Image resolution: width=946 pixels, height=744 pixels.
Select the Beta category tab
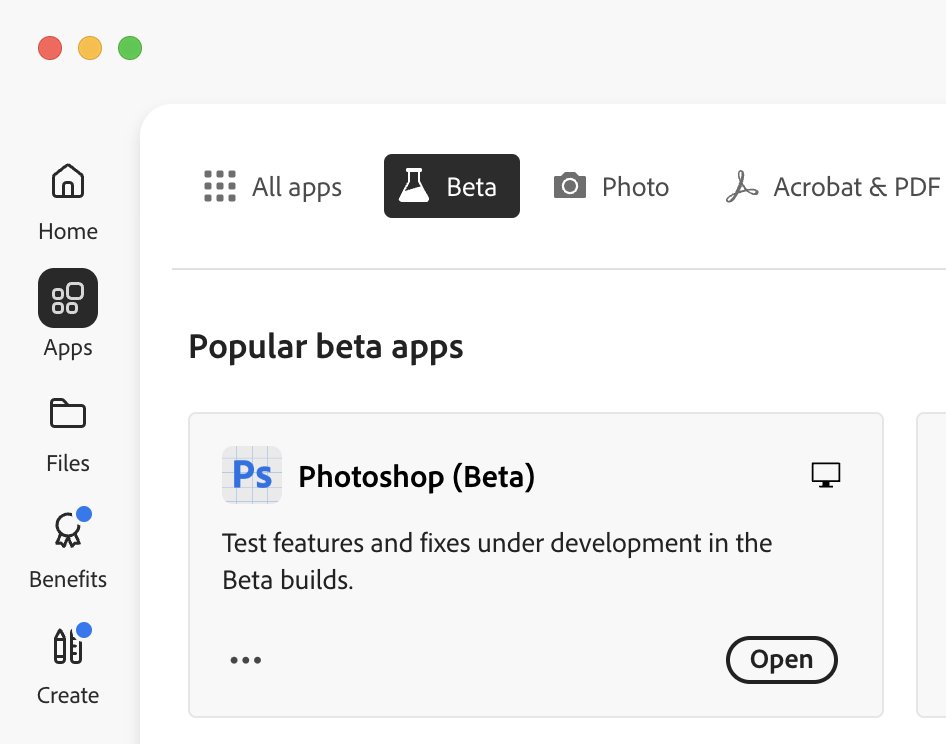[452, 186]
